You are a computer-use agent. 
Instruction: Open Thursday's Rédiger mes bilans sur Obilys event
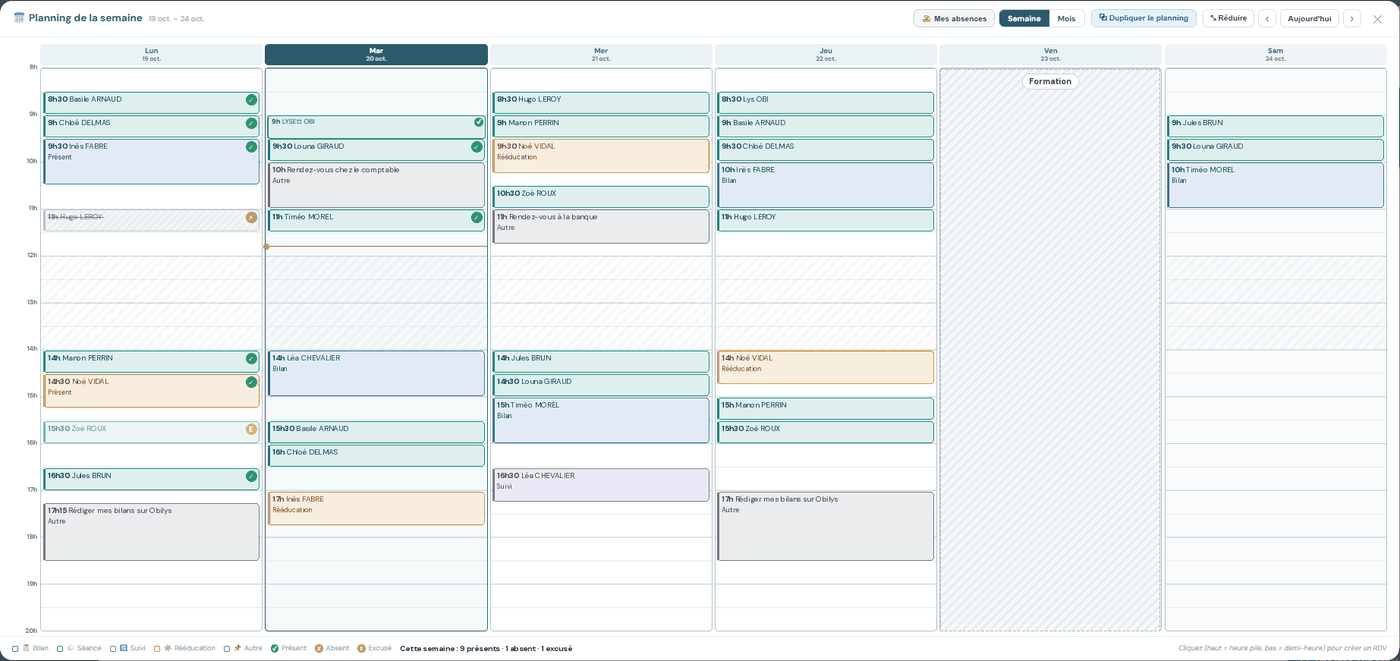[825, 526]
